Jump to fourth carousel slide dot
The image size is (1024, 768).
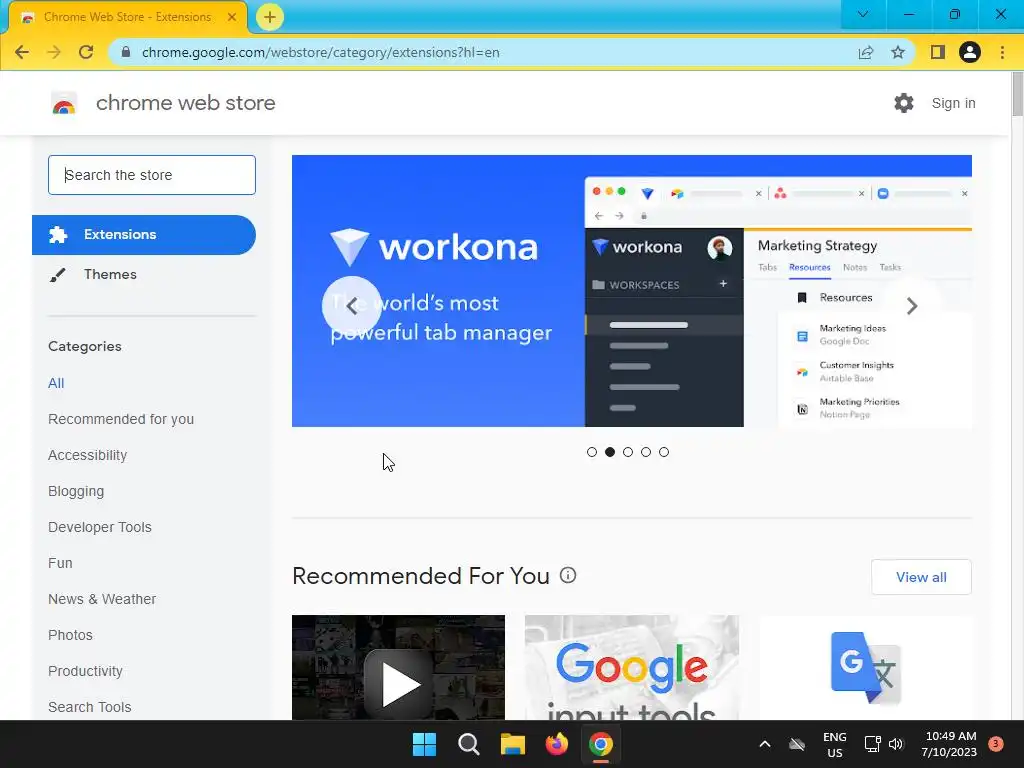coord(646,452)
